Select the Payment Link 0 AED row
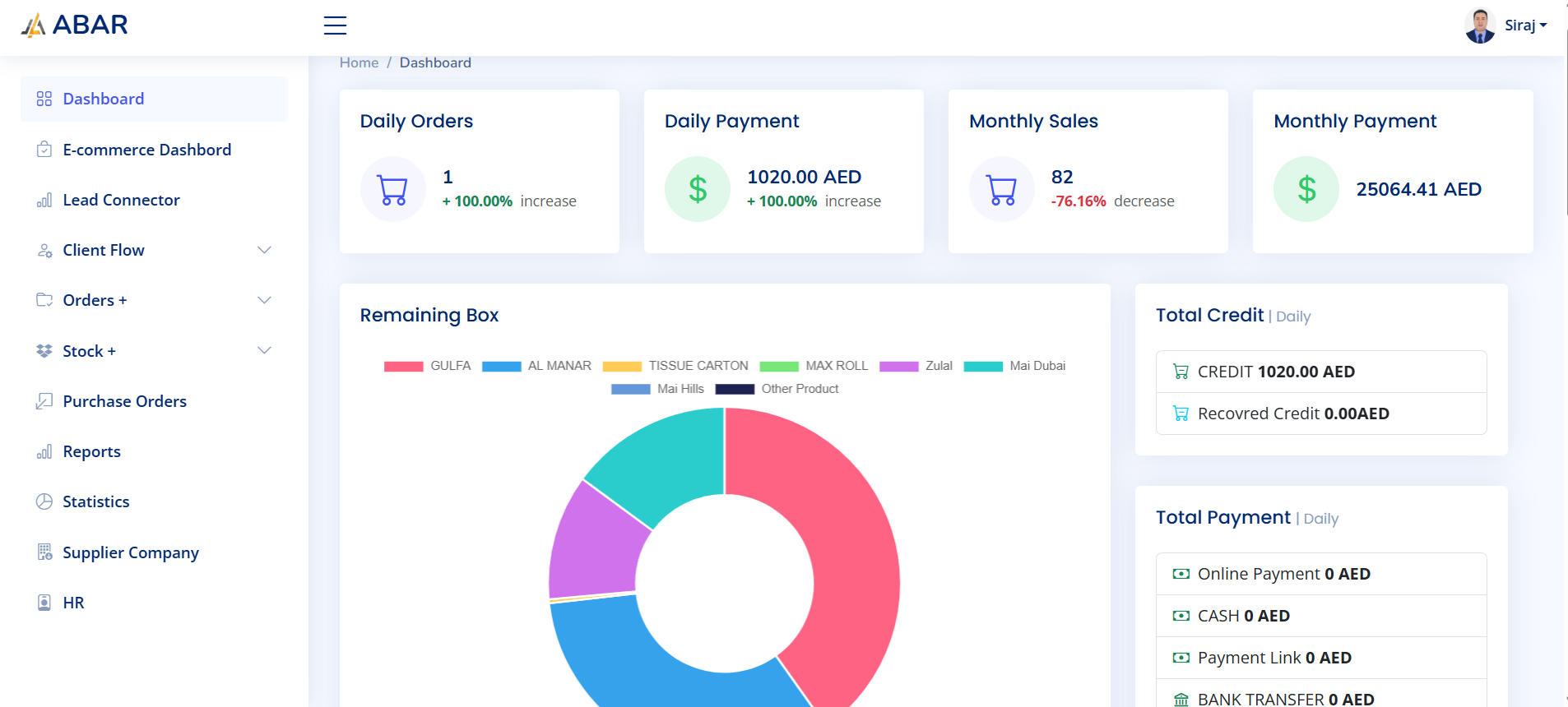1568x707 pixels. click(1321, 658)
